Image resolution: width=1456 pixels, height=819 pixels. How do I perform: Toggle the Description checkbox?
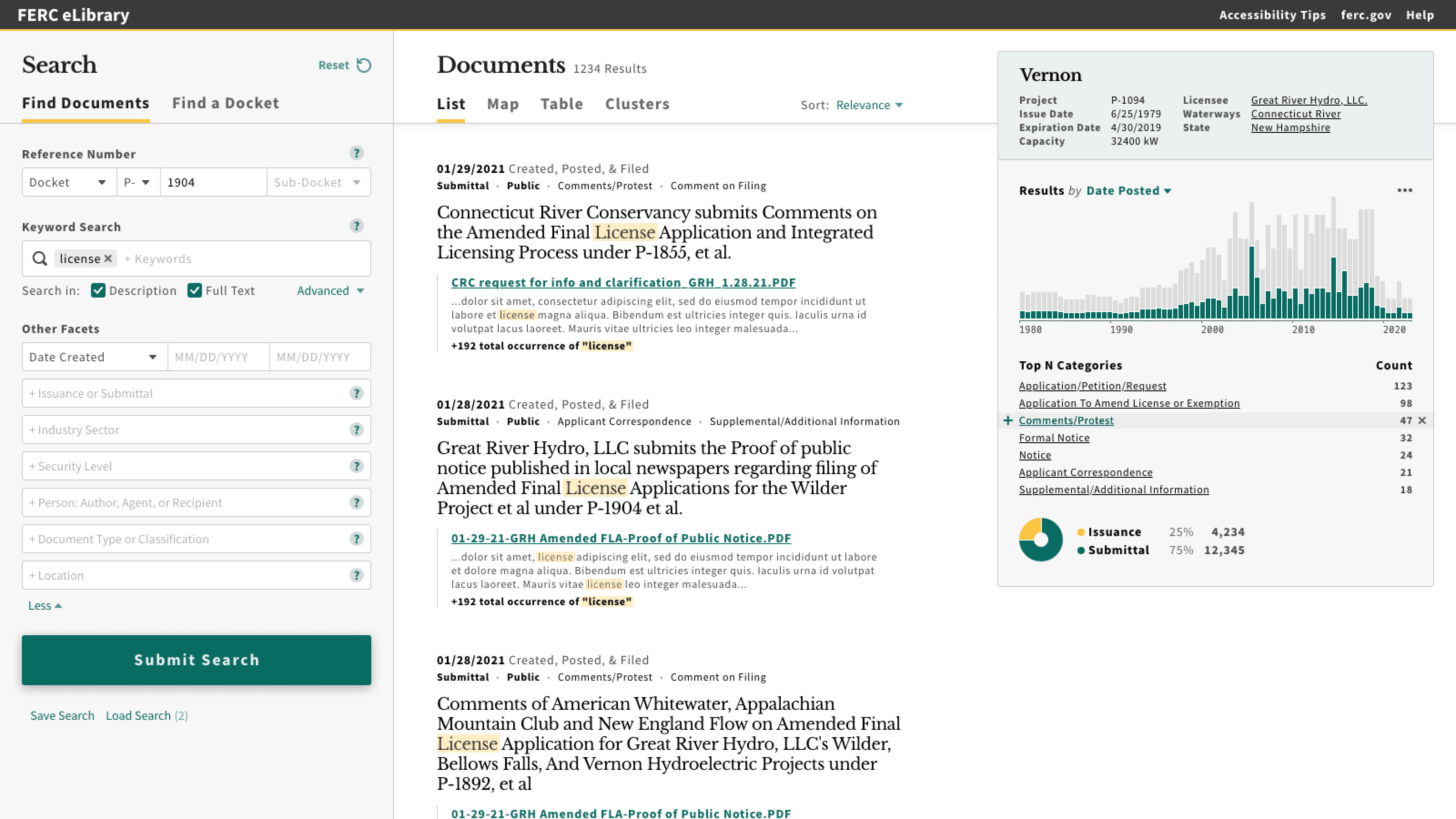(98, 291)
